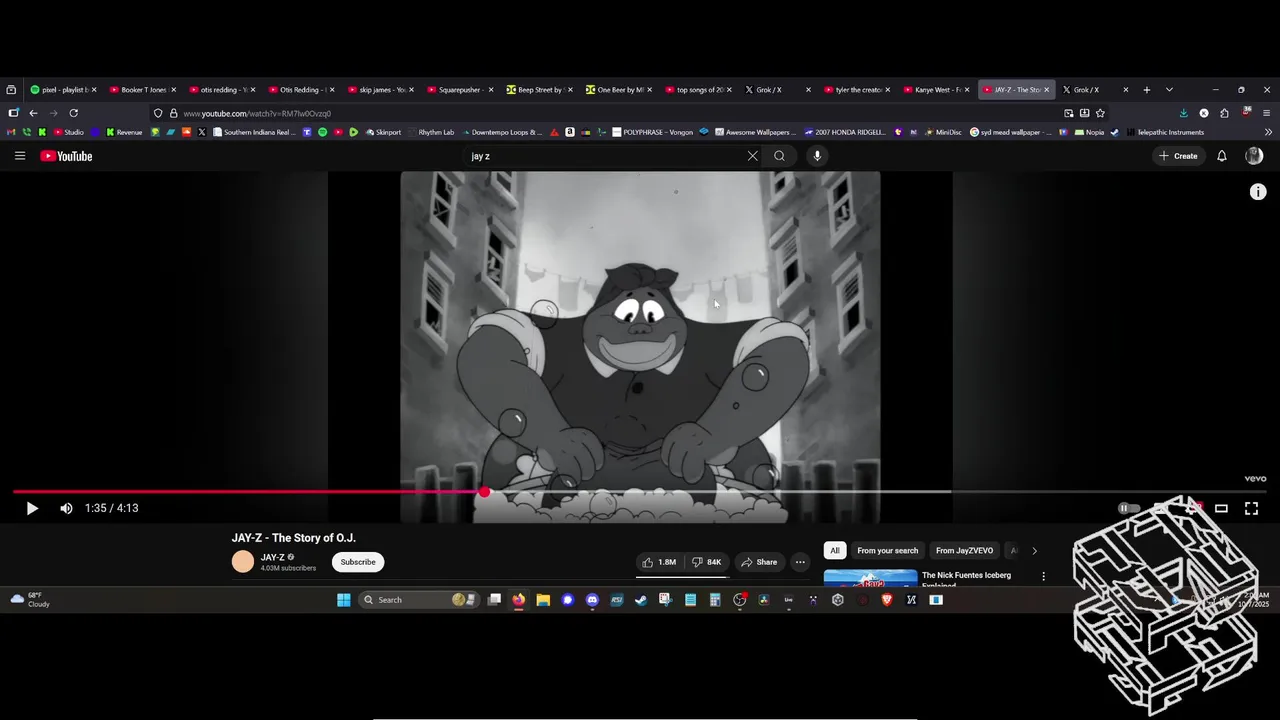List all tabs dropdown arrow
The image size is (1280, 720).
tap(1169, 90)
